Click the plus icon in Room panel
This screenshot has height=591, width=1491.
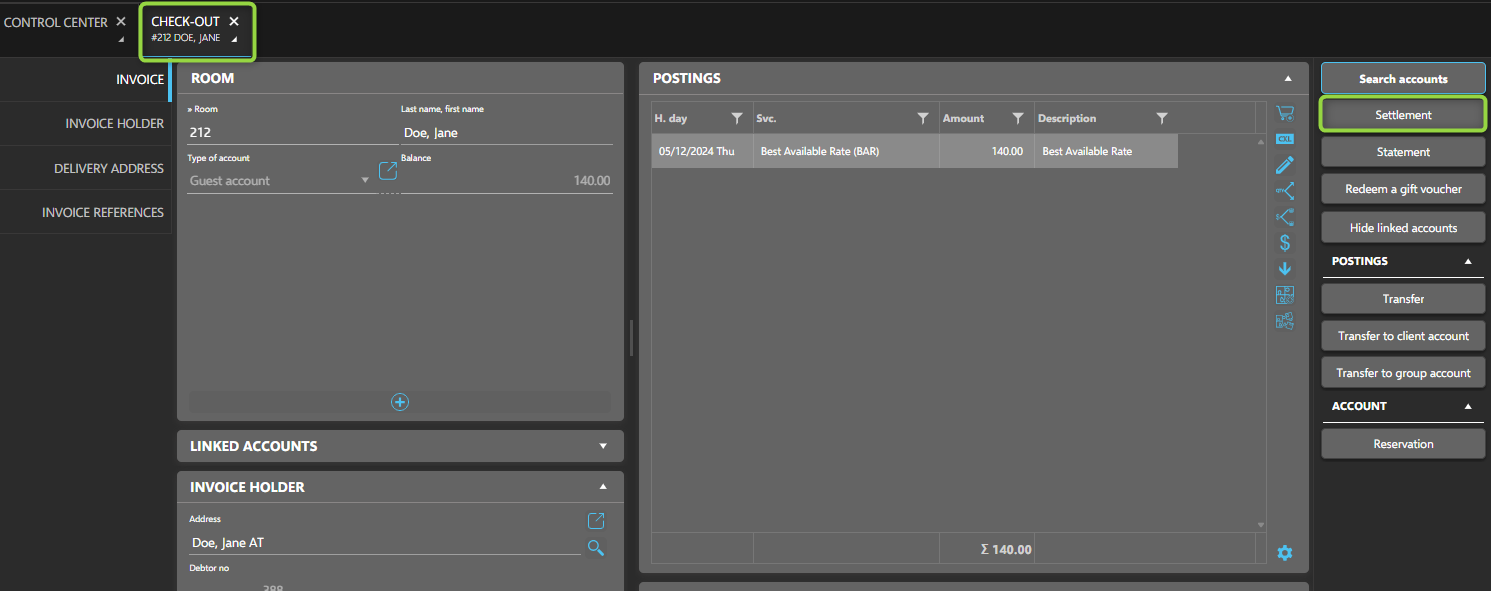tap(400, 402)
